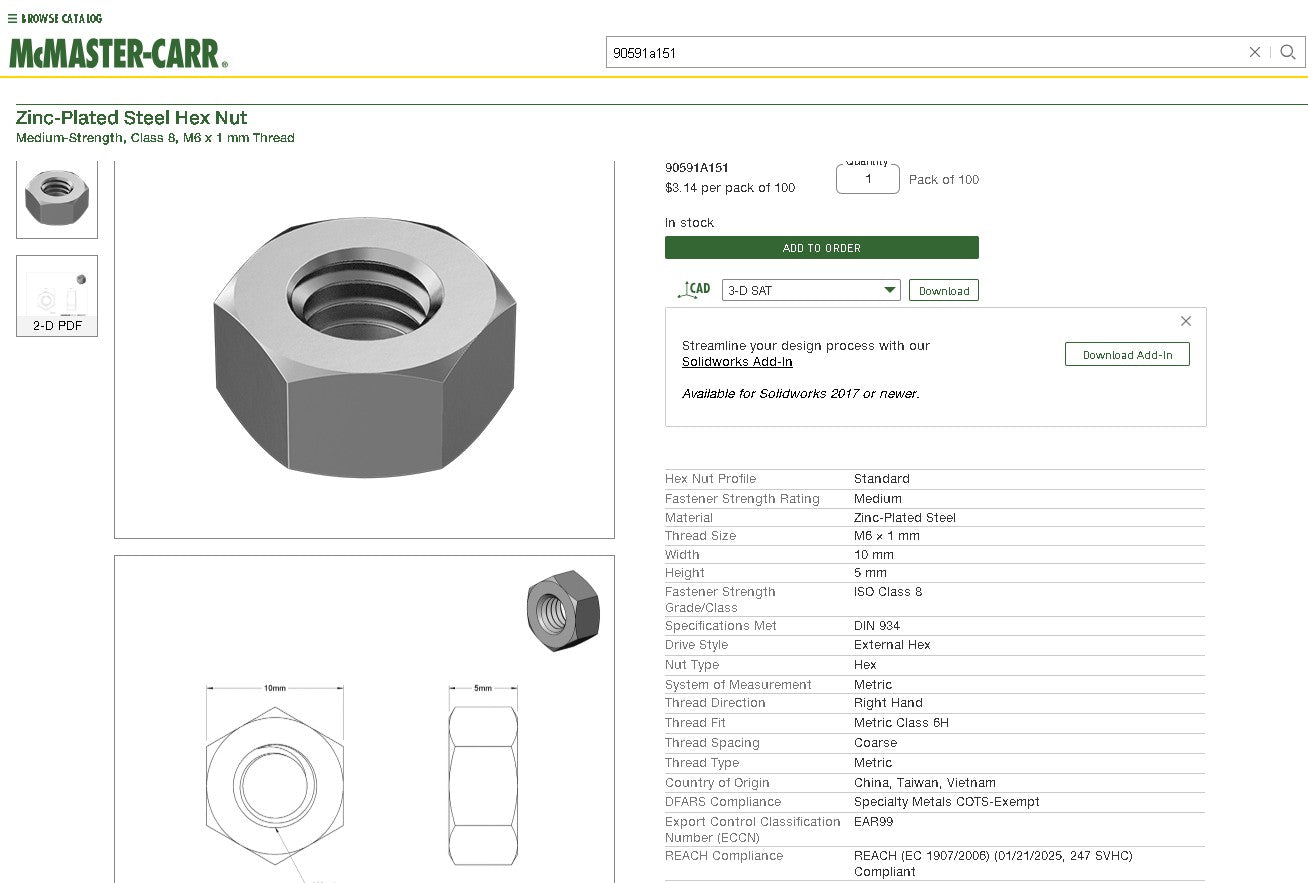Click the CAD icon beside the format dropdown

(694, 290)
